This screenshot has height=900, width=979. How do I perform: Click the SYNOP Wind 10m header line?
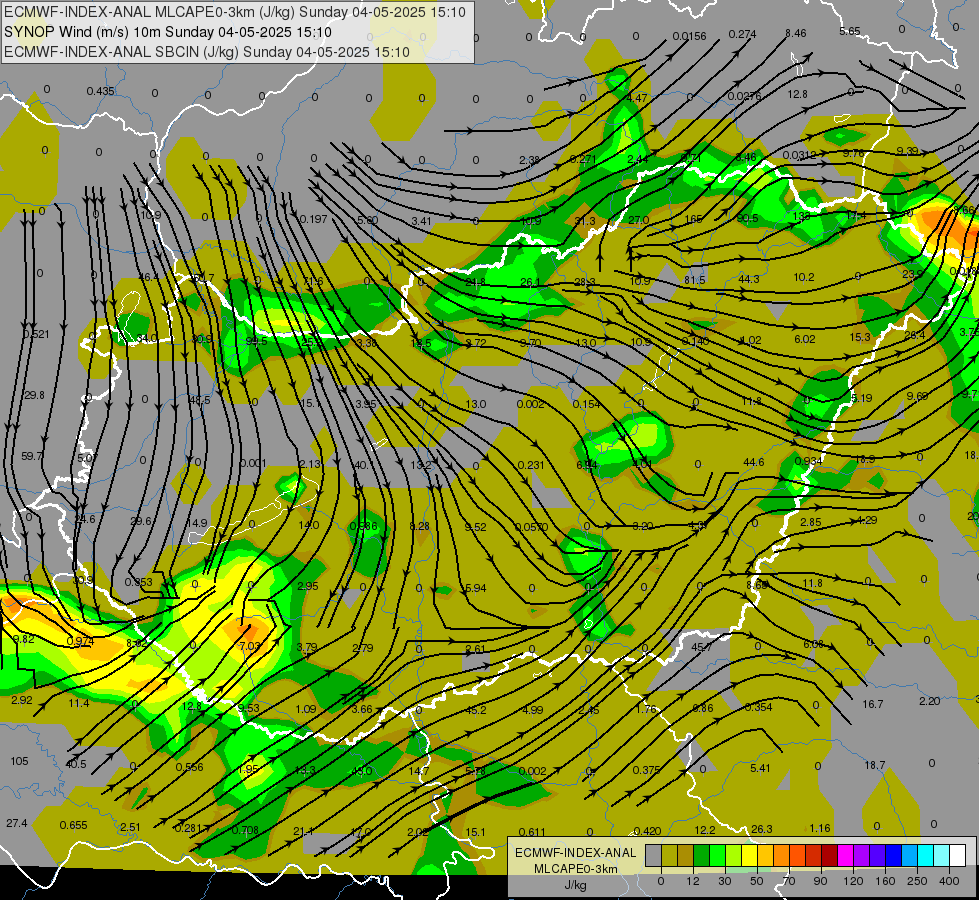(x=168, y=32)
